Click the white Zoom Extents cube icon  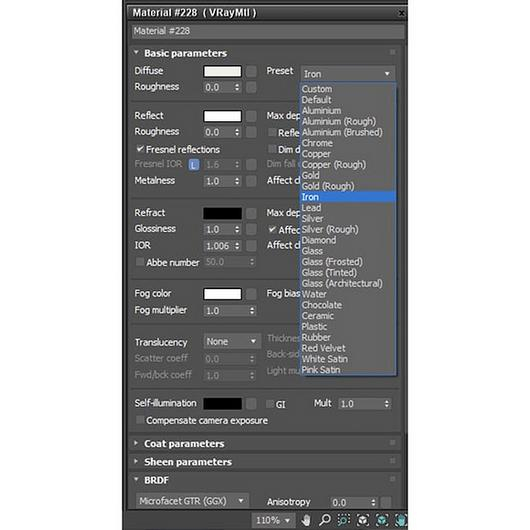coord(363,520)
